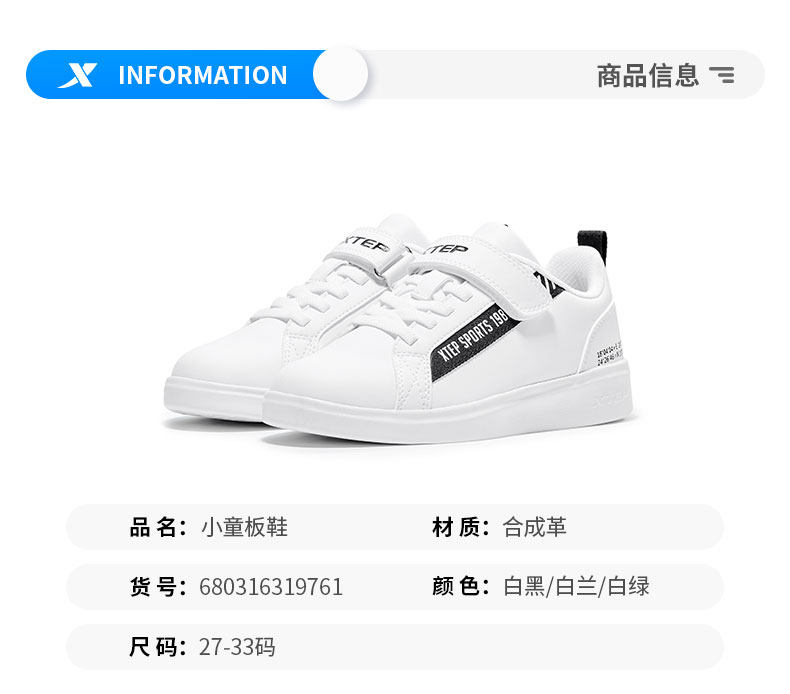Click the 品名 label

click(158, 527)
